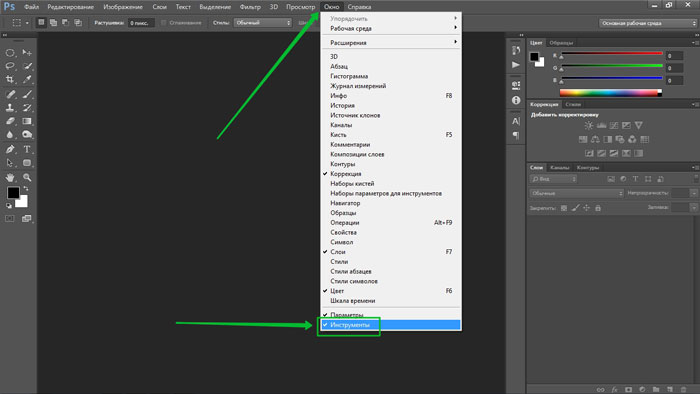Select the Eraser tool

[x=10, y=121]
